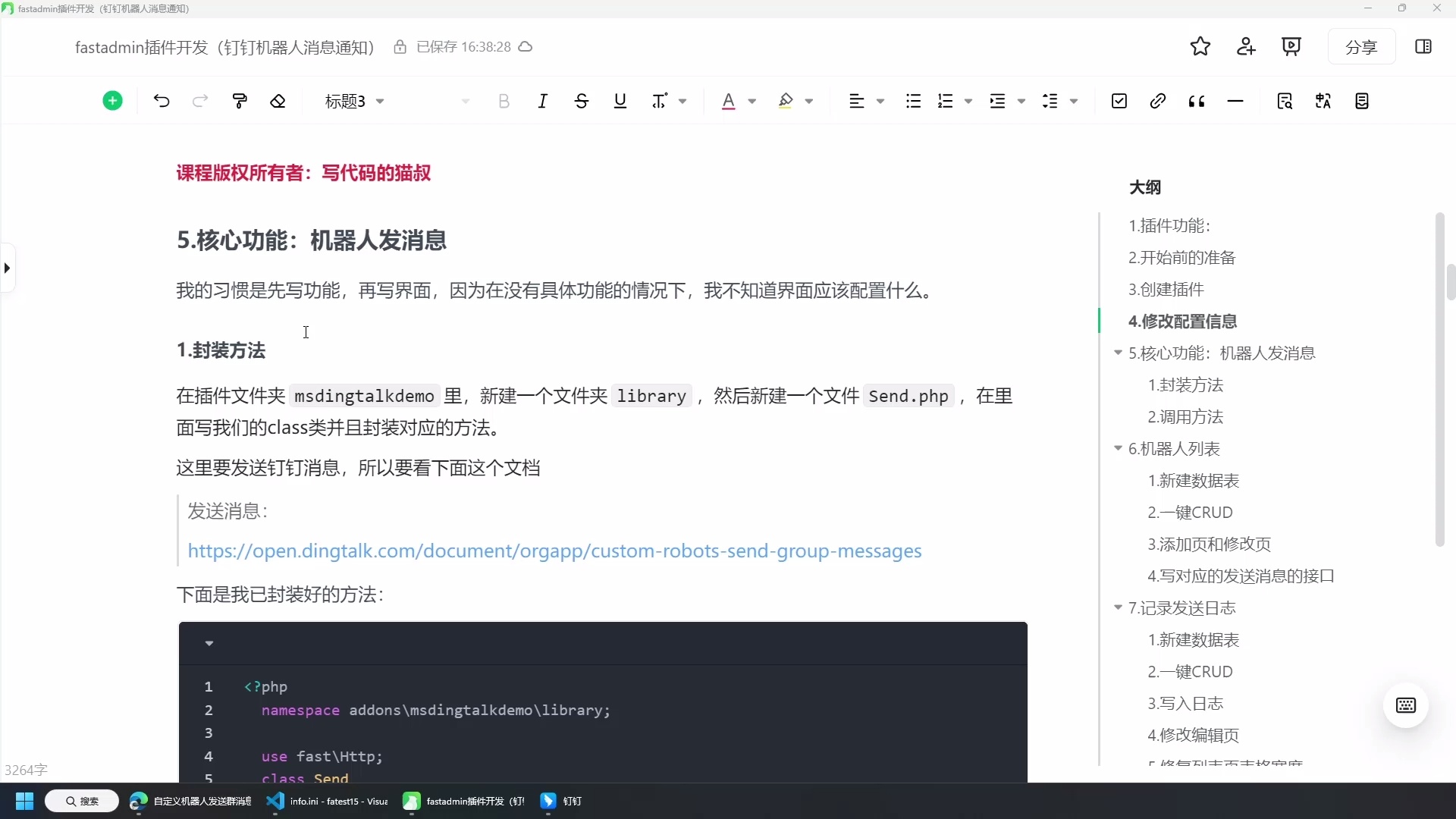The image size is (1456, 819).
Task: Toggle the right sidebar panel
Action: click(1423, 46)
